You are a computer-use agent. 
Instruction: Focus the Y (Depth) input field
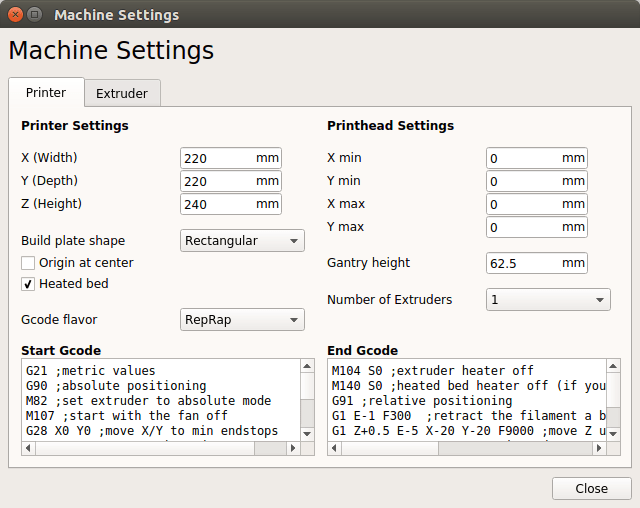218,182
